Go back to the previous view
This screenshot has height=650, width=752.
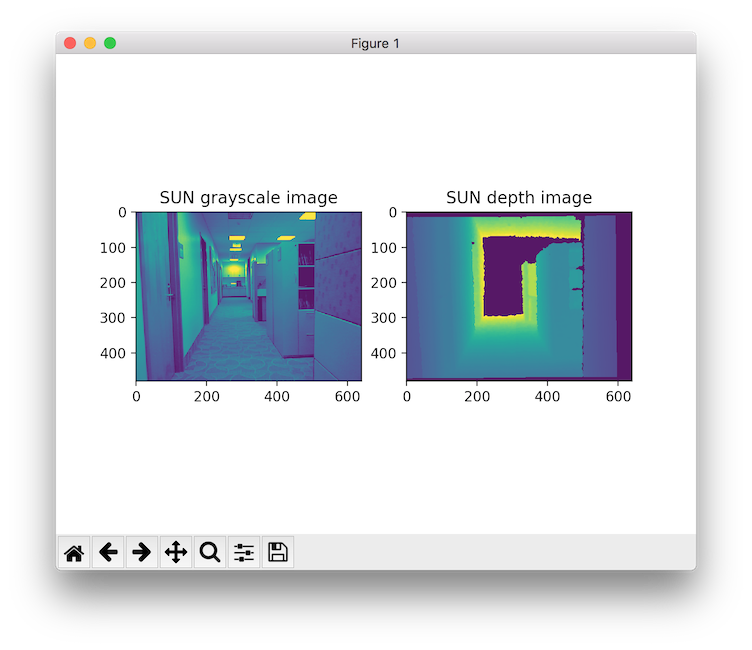pyautogui.click(x=108, y=552)
